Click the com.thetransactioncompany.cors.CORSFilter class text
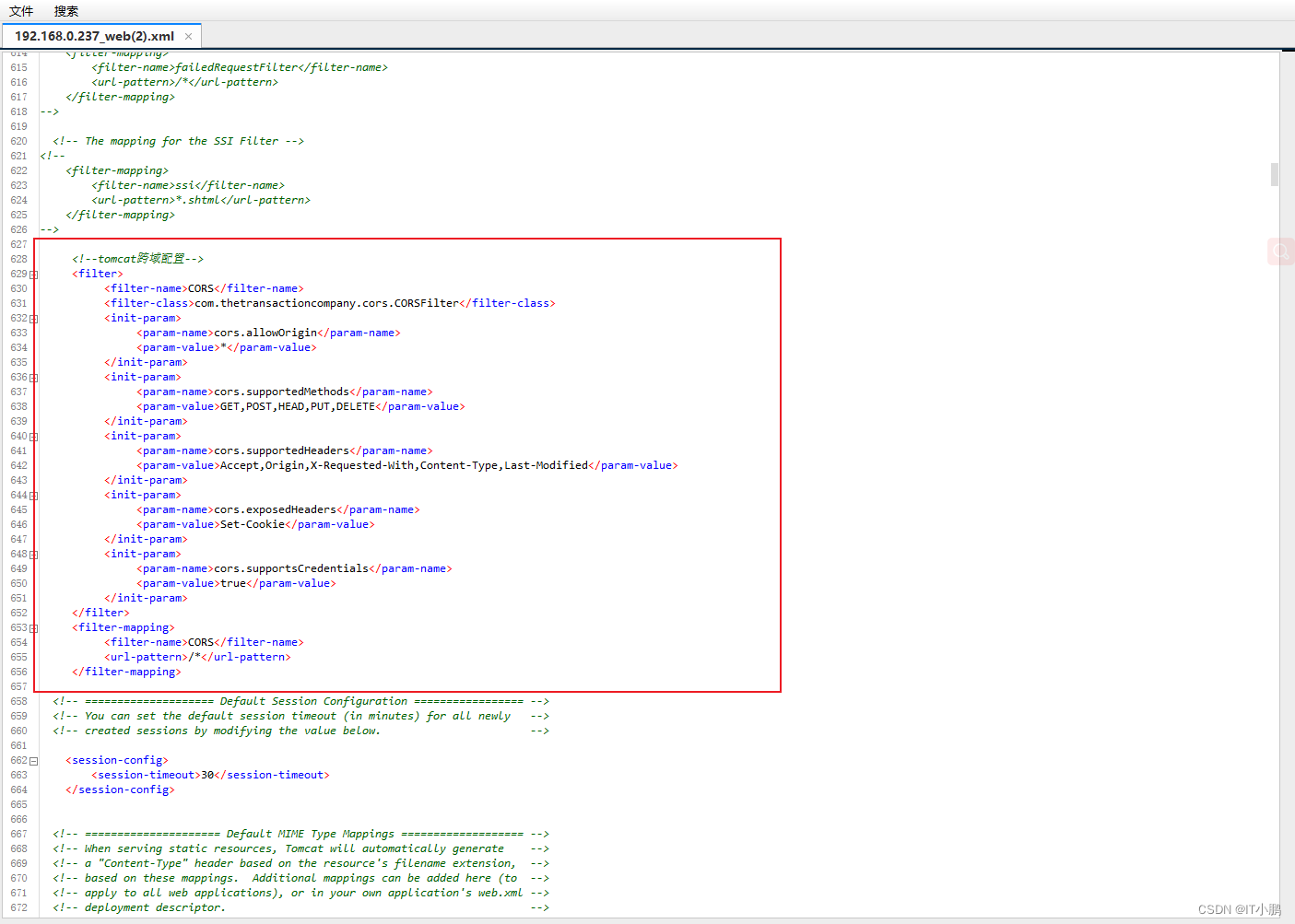Screen dimensions: 1295x924 326,303
